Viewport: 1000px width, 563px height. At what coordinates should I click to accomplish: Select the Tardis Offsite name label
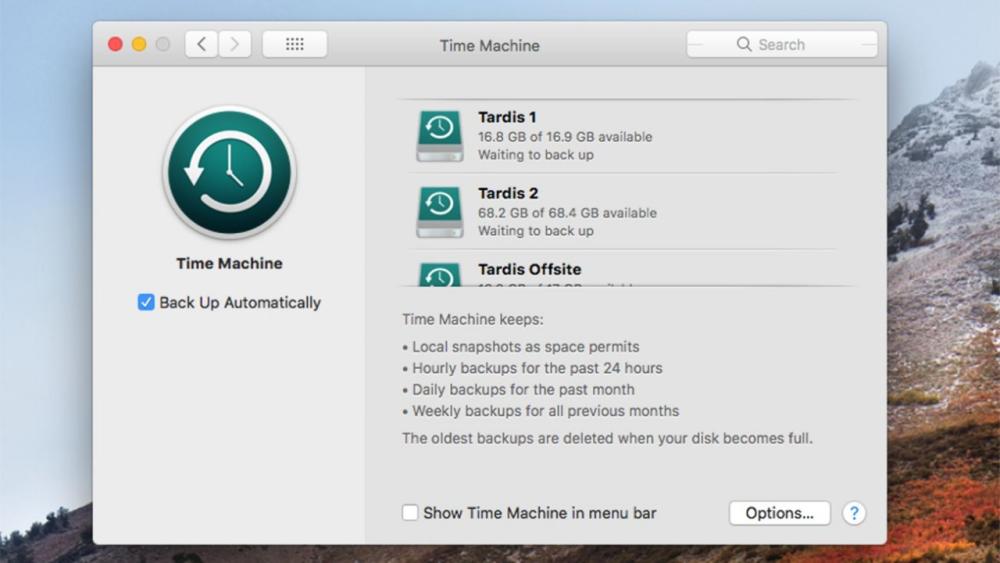[529, 269]
